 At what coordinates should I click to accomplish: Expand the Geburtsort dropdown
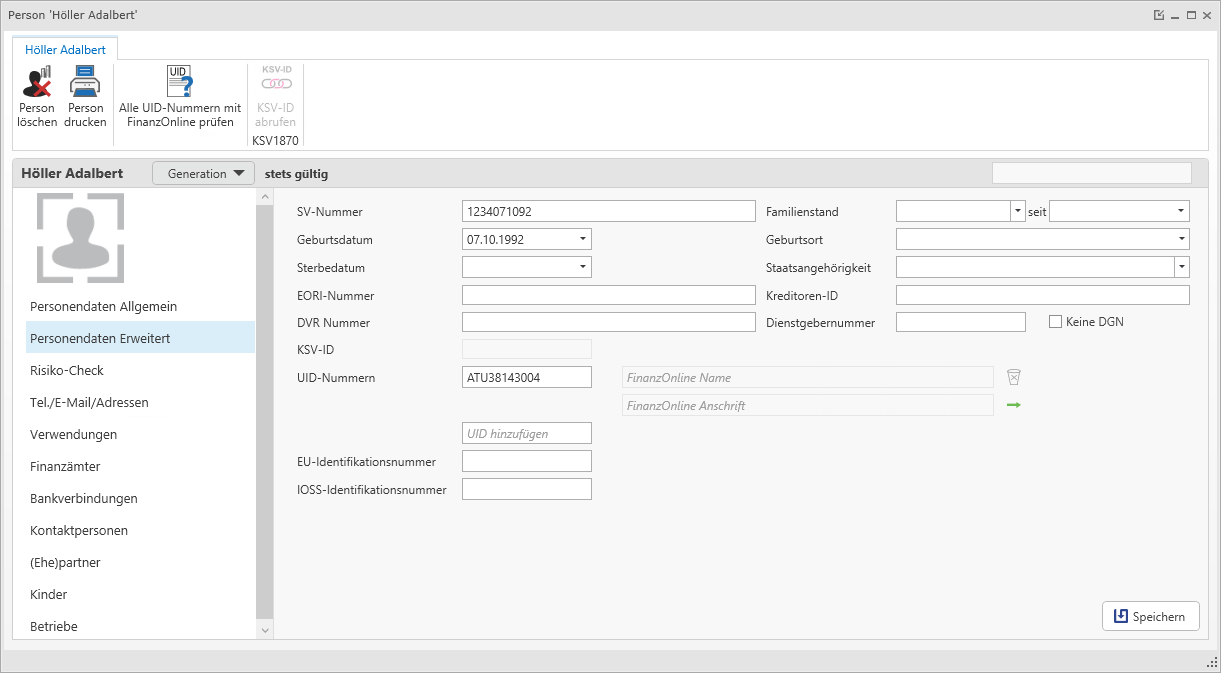coord(1181,239)
